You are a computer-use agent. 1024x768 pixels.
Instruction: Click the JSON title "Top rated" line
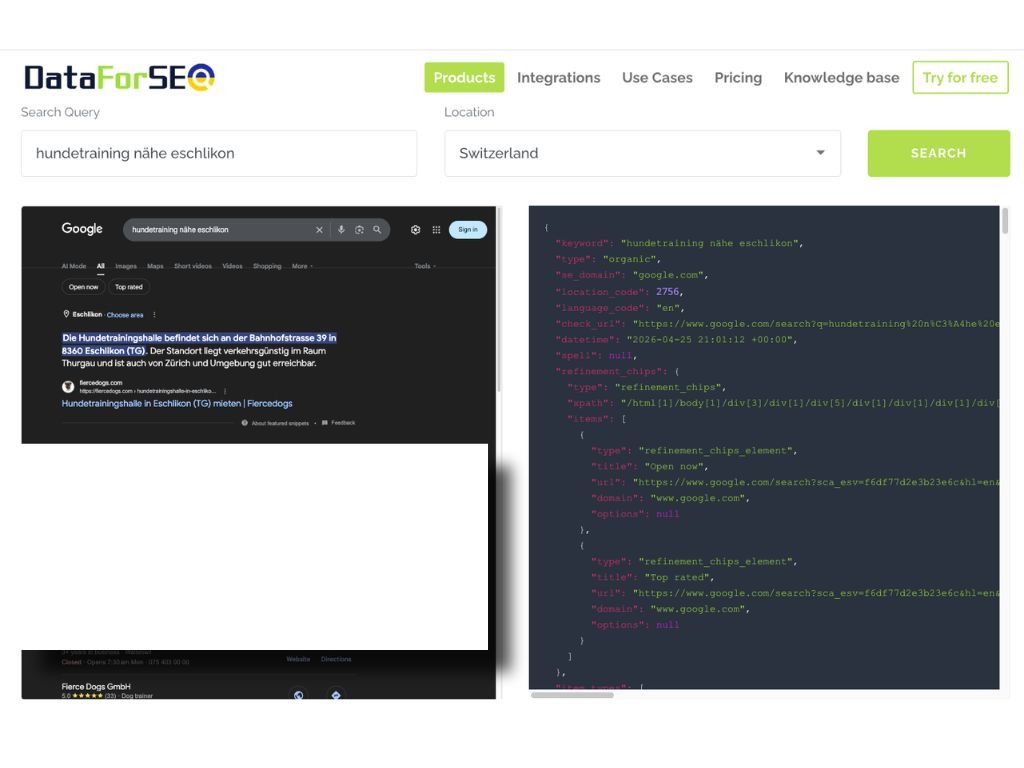click(652, 577)
